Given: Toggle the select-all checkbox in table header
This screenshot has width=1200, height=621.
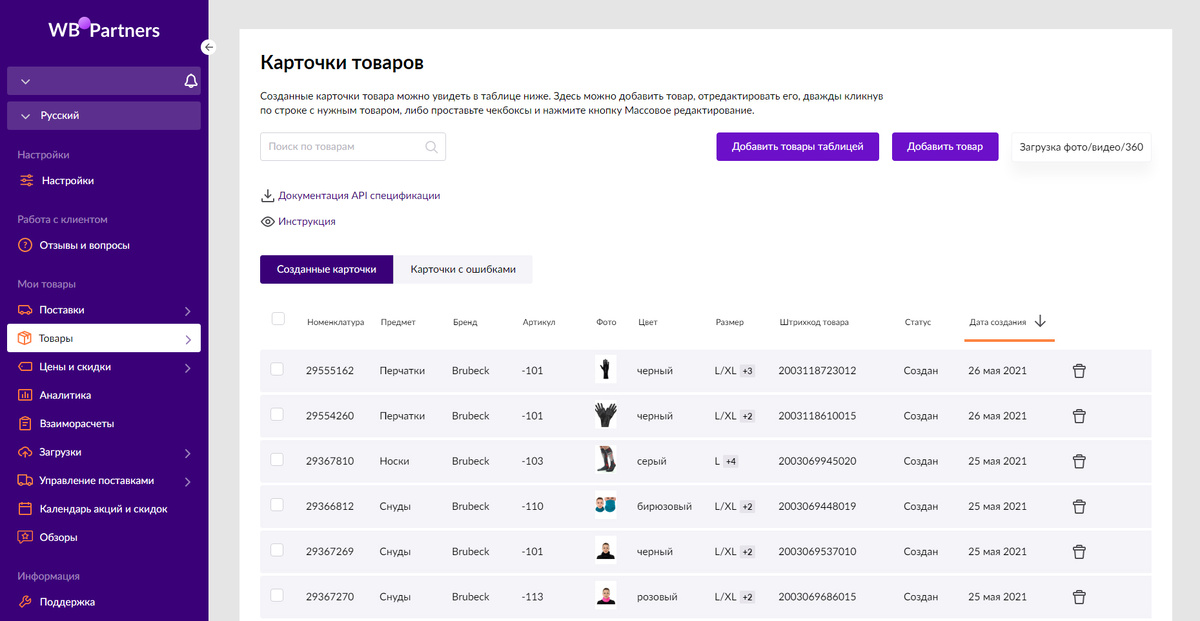Looking at the screenshot, I should point(278,319).
